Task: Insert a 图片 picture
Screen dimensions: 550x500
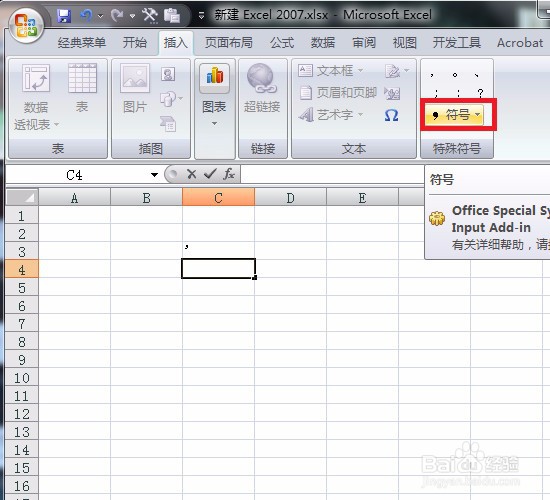Action: click(135, 88)
